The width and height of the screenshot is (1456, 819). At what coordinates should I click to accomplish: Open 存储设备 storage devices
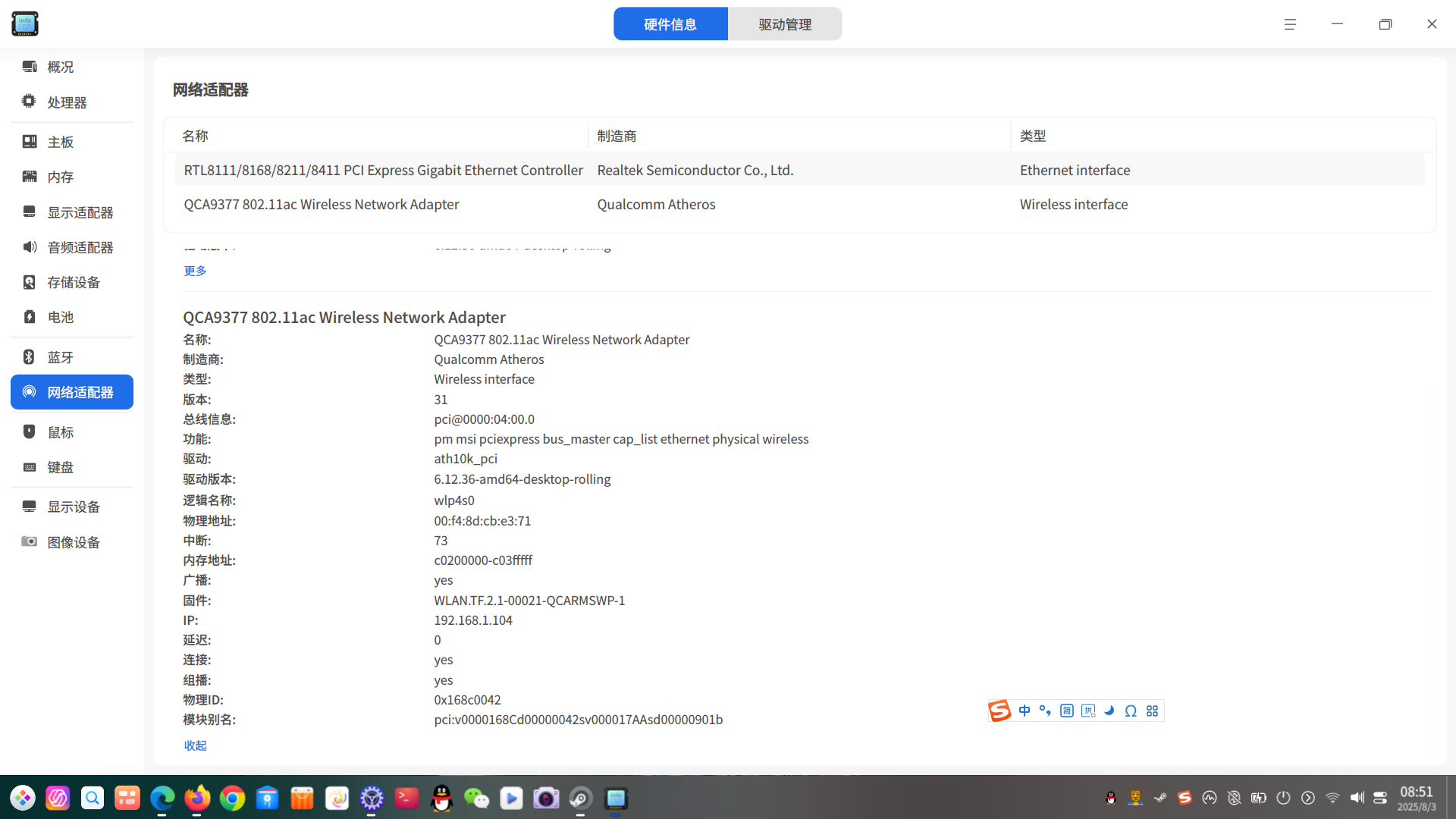tap(72, 282)
